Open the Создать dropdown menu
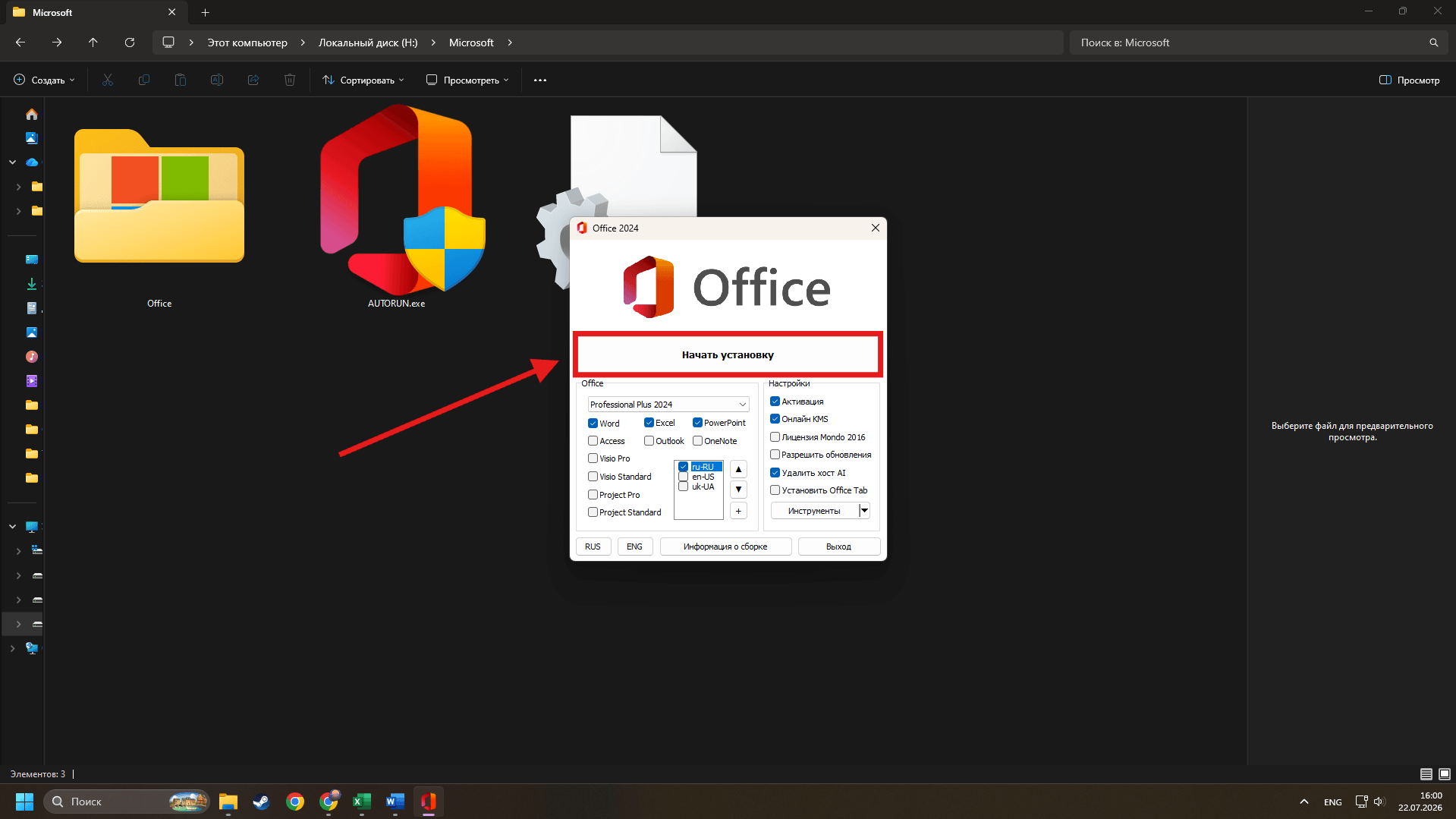1456x819 pixels. click(x=45, y=80)
